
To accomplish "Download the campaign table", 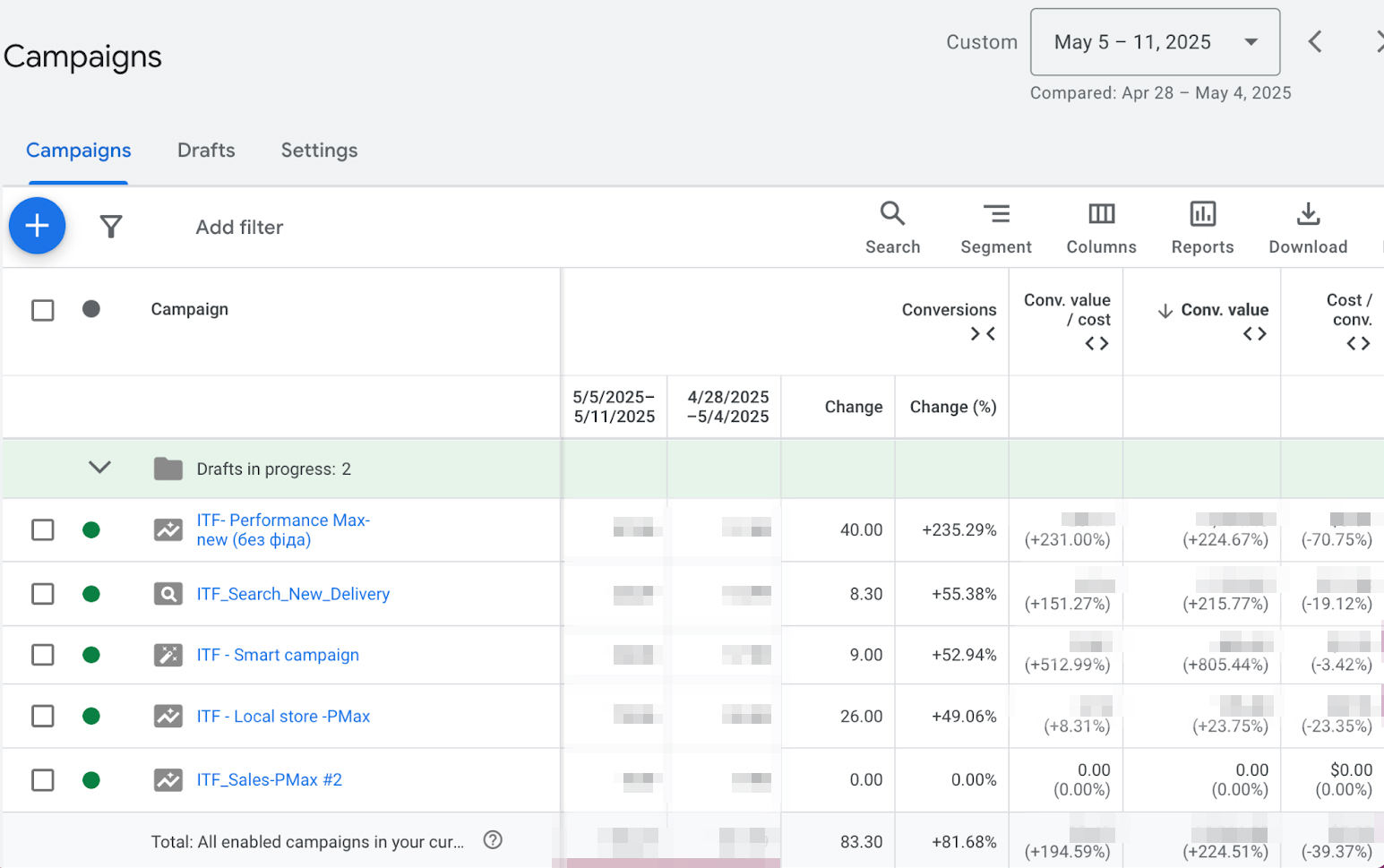I will [x=1307, y=228].
